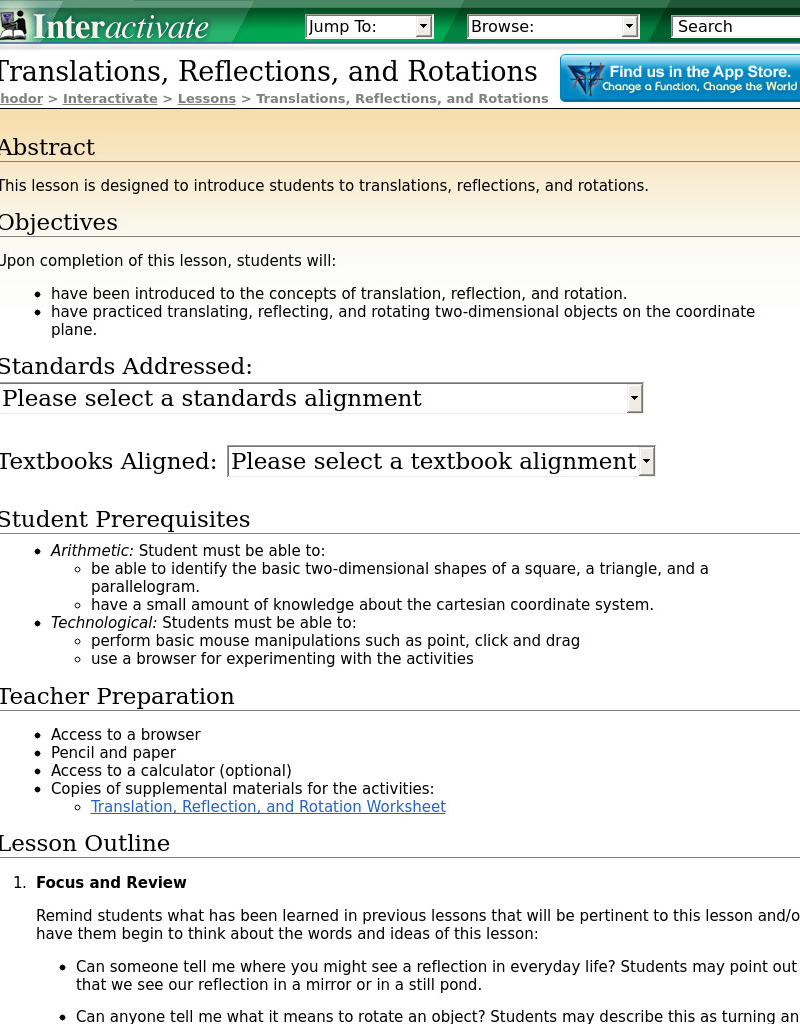Open the Browse dropdown
This screenshot has height=1024, width=800.
pos(553,26)
